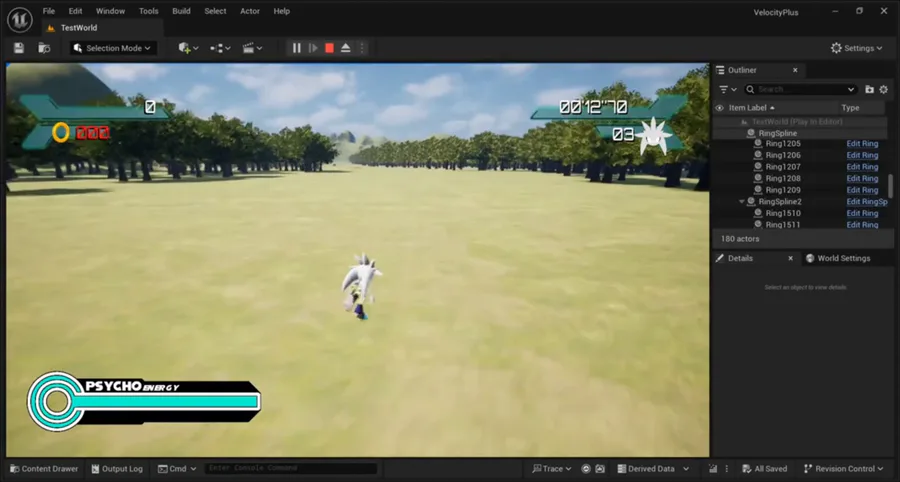Toggle the visibility eye column header
The height and width of the screenshot is (482, 900).
pyautogui.click(x=719, y=108)
